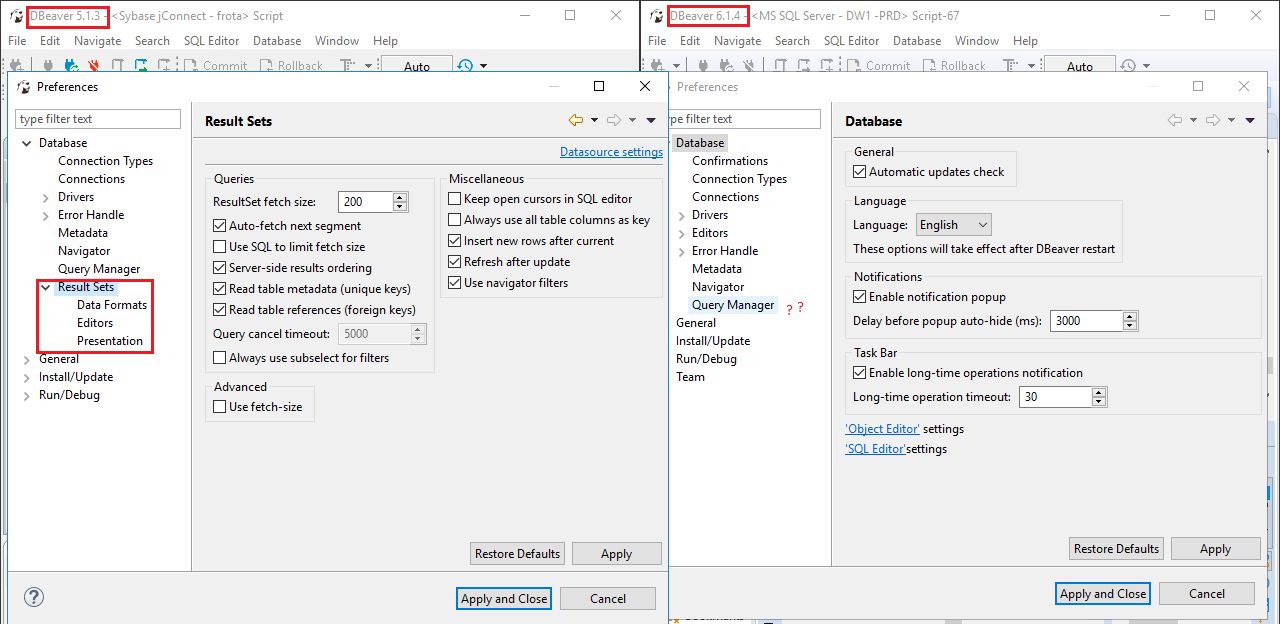Open Window menu in DBeaver 6.1.4 window
This screenshot has height=624, width=1280.
point(977,41)
